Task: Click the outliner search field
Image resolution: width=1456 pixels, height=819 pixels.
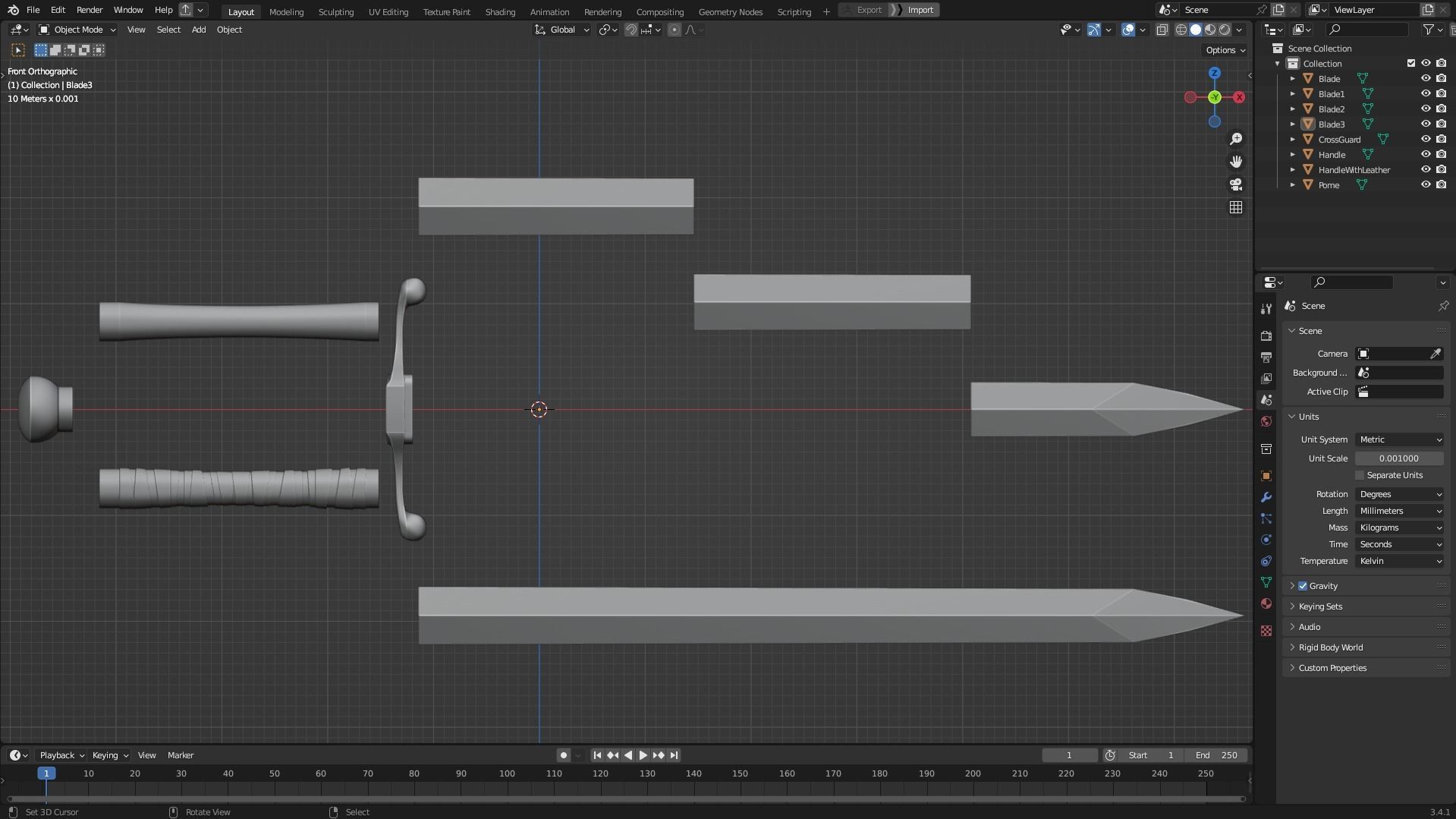Action: 1367,30
